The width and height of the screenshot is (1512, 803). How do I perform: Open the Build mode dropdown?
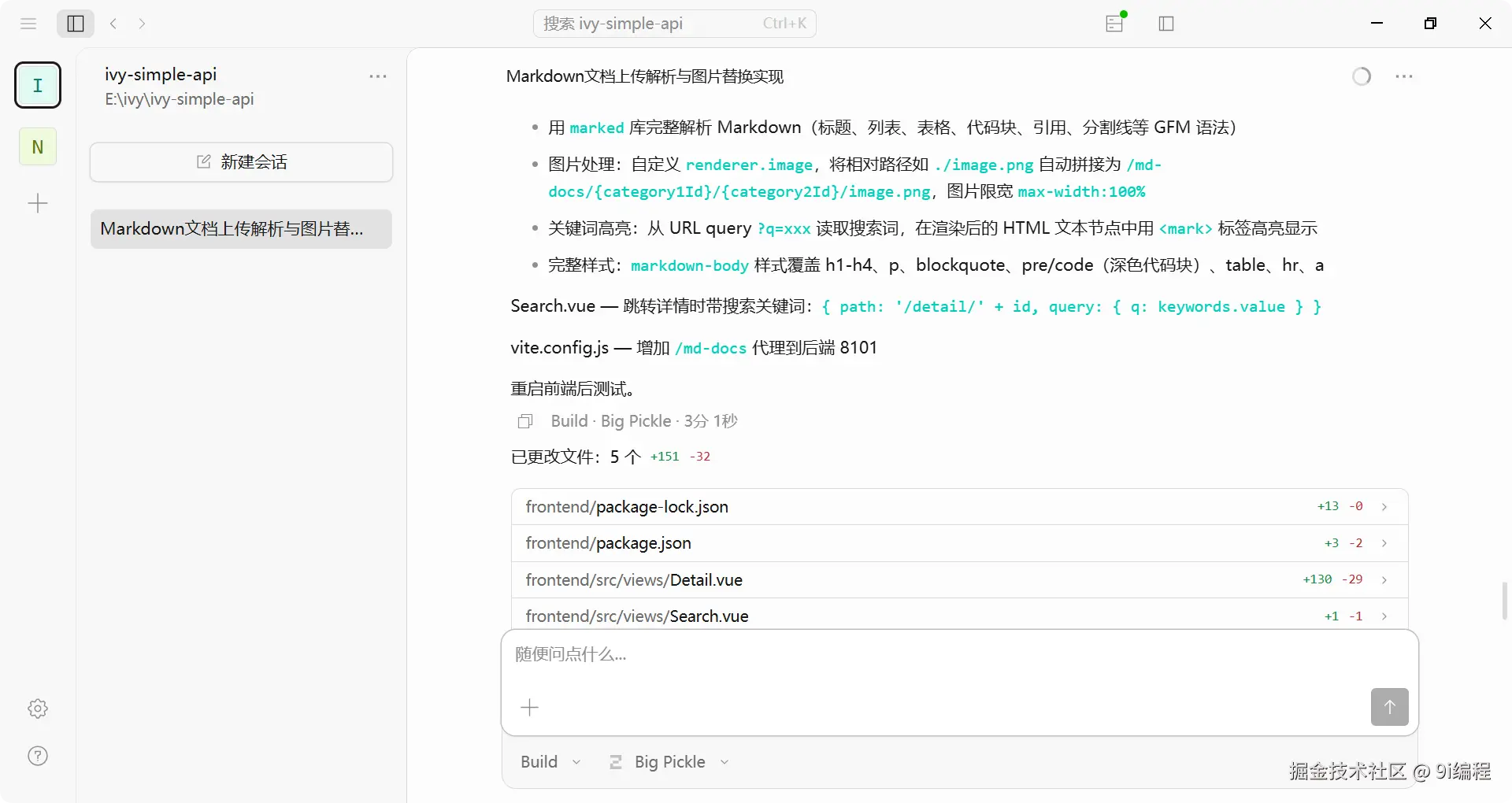pyautogui.click(x=550, y=762)
